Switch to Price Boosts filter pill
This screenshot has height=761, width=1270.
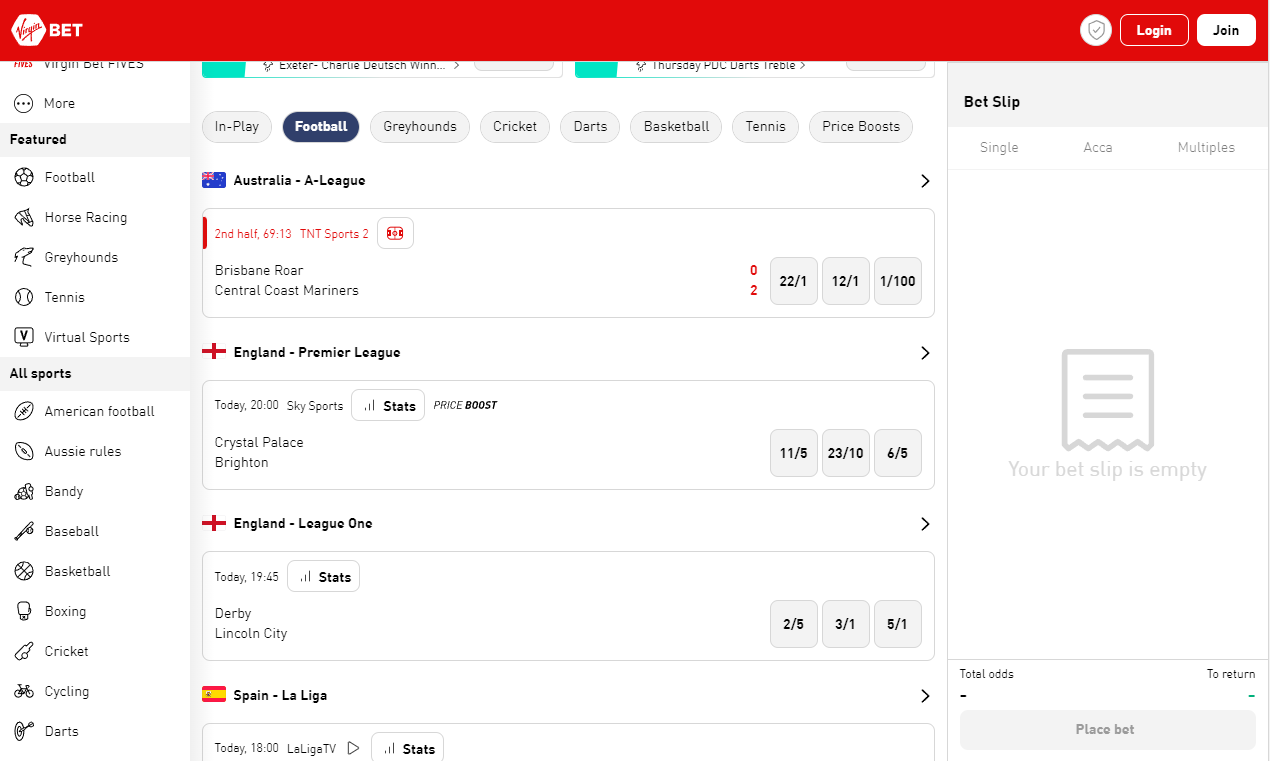click(x=861, y=127)
